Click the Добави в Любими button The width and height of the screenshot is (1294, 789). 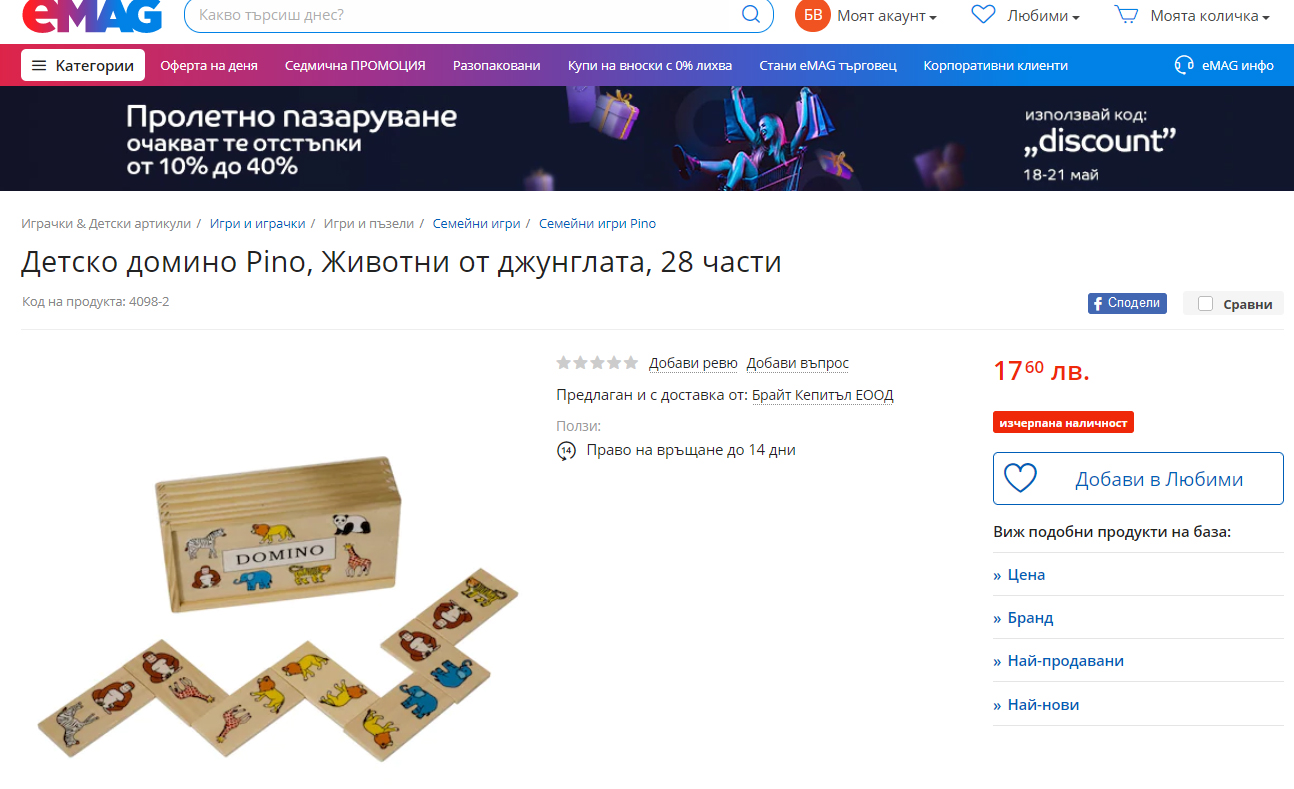1138,479
